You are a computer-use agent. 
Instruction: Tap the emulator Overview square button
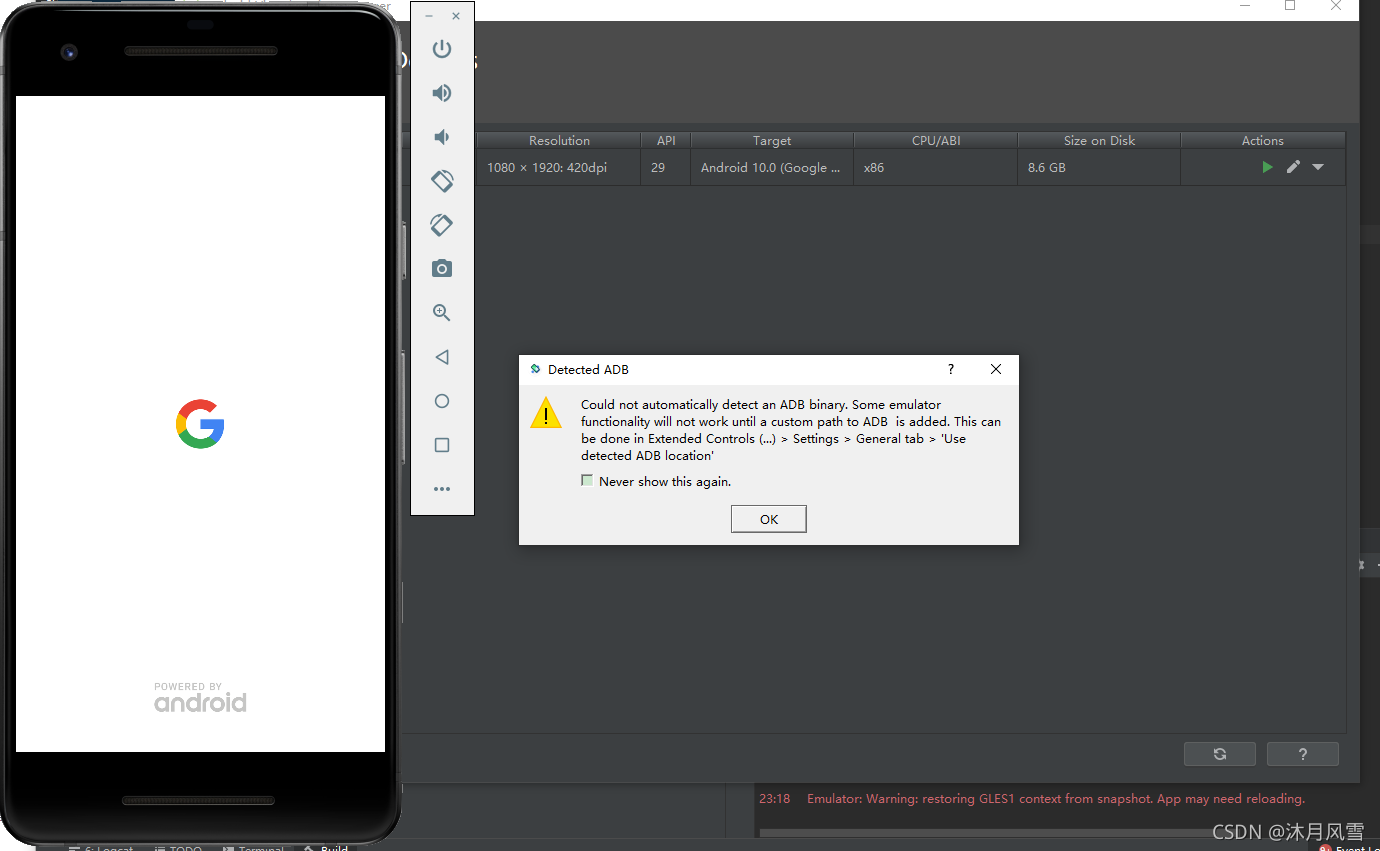tap(442, 445)
